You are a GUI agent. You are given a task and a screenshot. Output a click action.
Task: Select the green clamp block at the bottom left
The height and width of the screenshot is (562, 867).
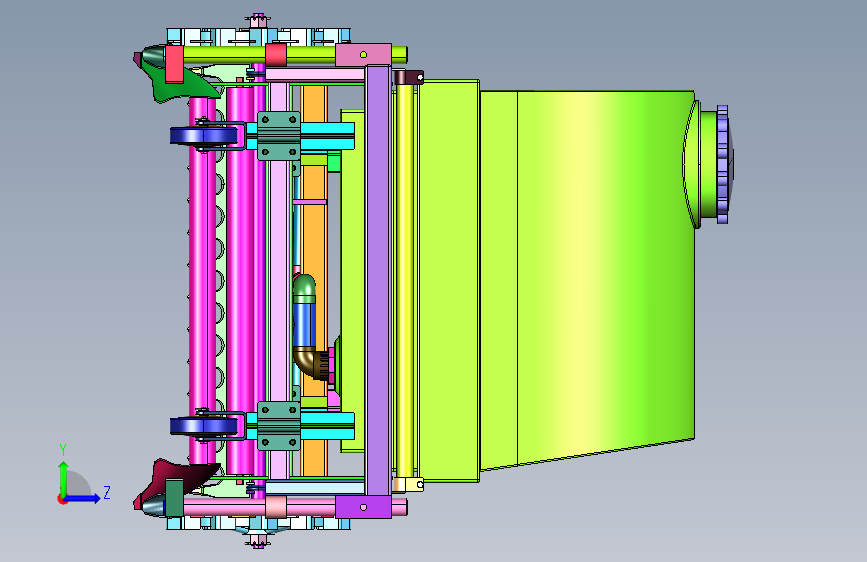point(174,498)
